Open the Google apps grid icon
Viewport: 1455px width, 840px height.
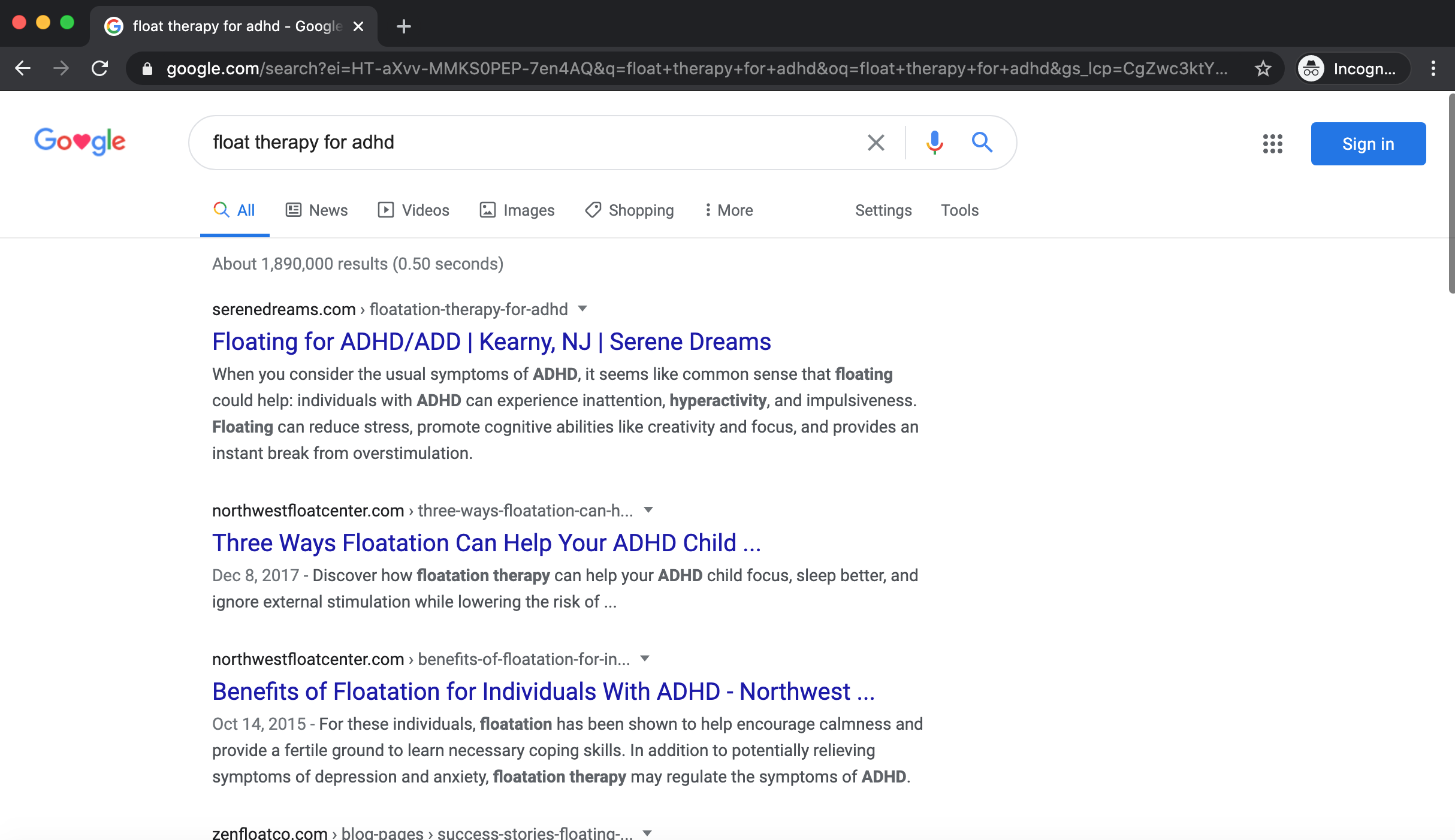1272,144
